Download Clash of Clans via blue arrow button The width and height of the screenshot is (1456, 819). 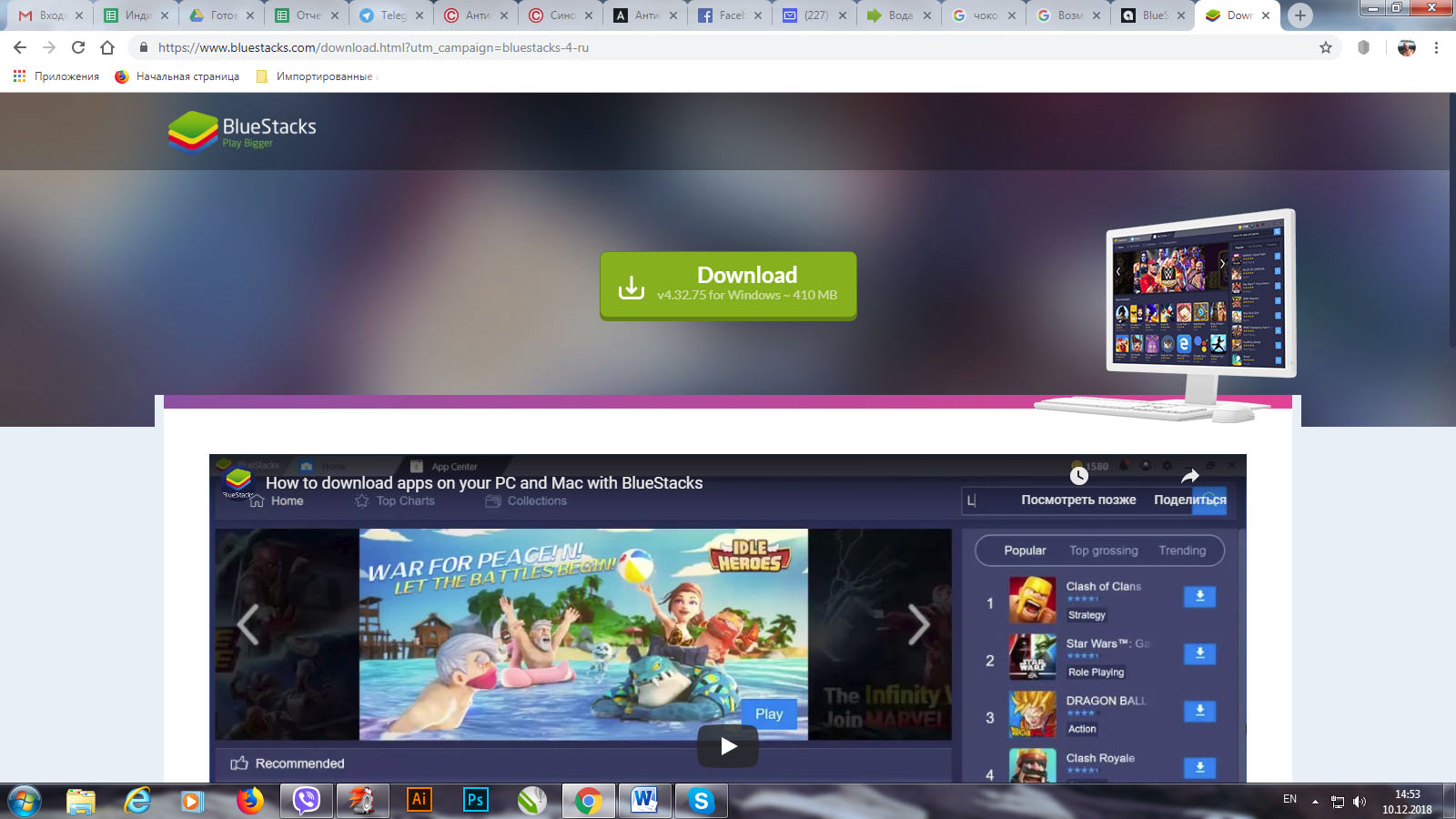1199,596
